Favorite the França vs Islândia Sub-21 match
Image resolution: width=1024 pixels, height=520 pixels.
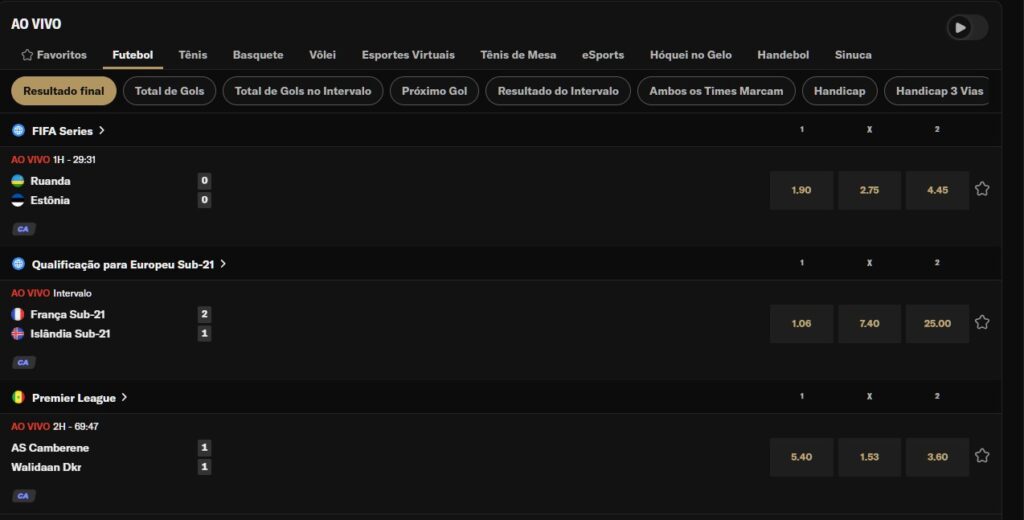pos(982,323)
